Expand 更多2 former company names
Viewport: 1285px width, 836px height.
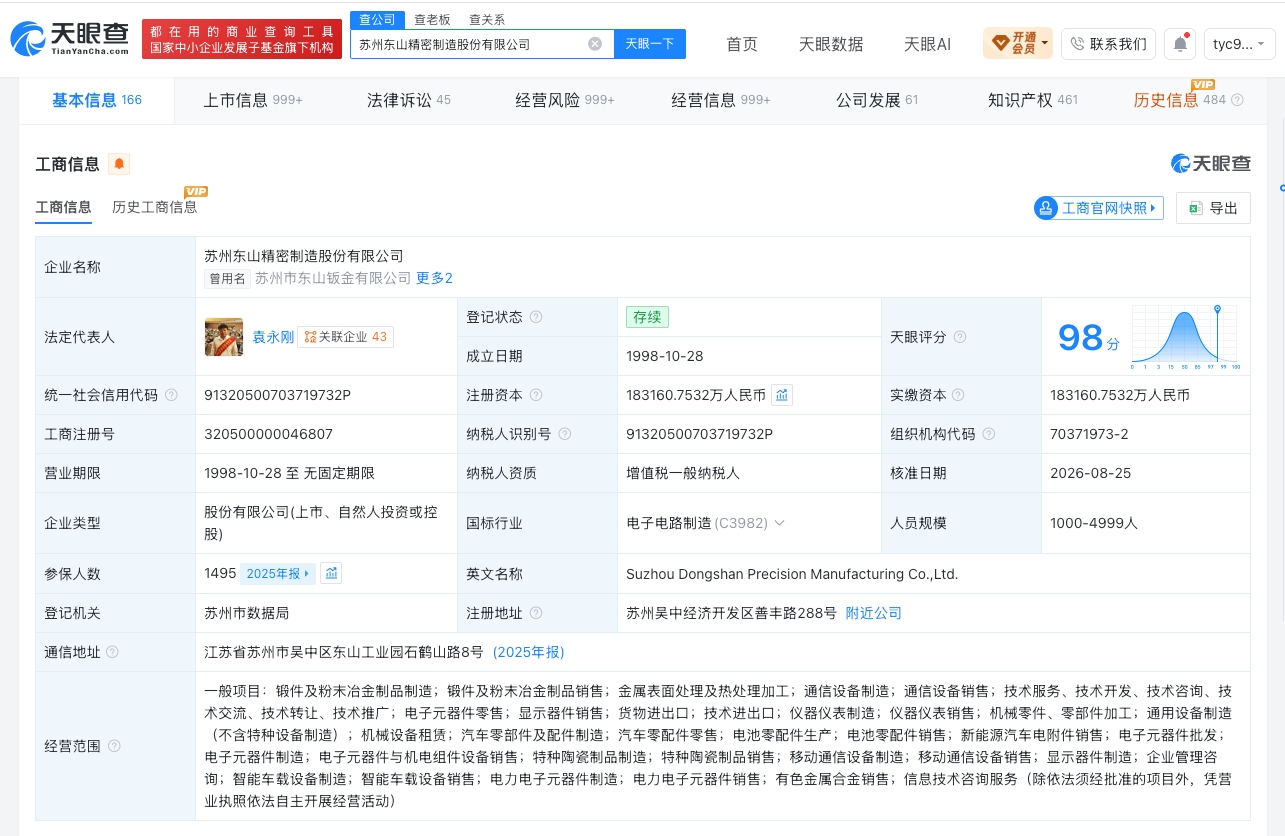(435, 278)
